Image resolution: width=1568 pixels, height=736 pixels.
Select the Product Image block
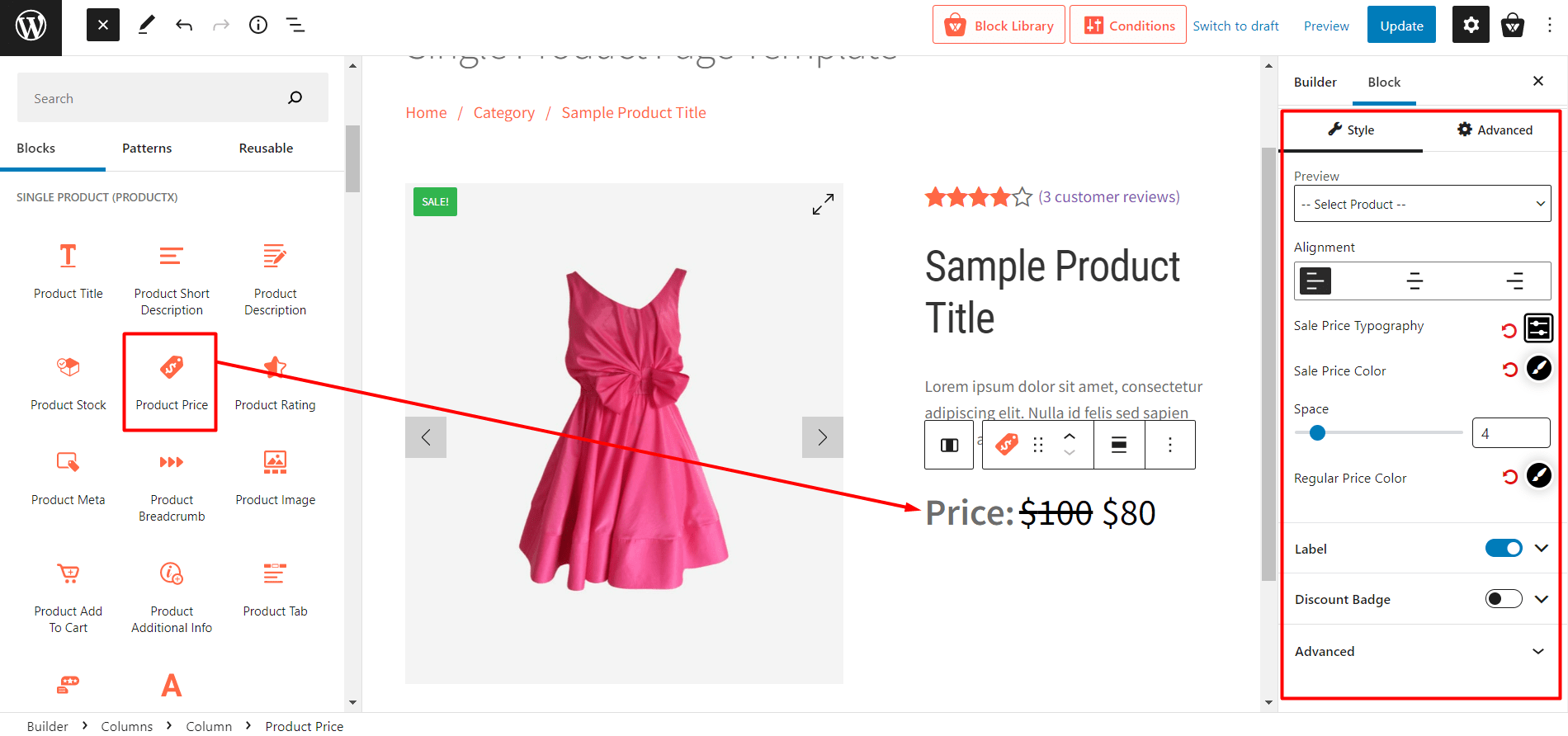coord(275,479)
